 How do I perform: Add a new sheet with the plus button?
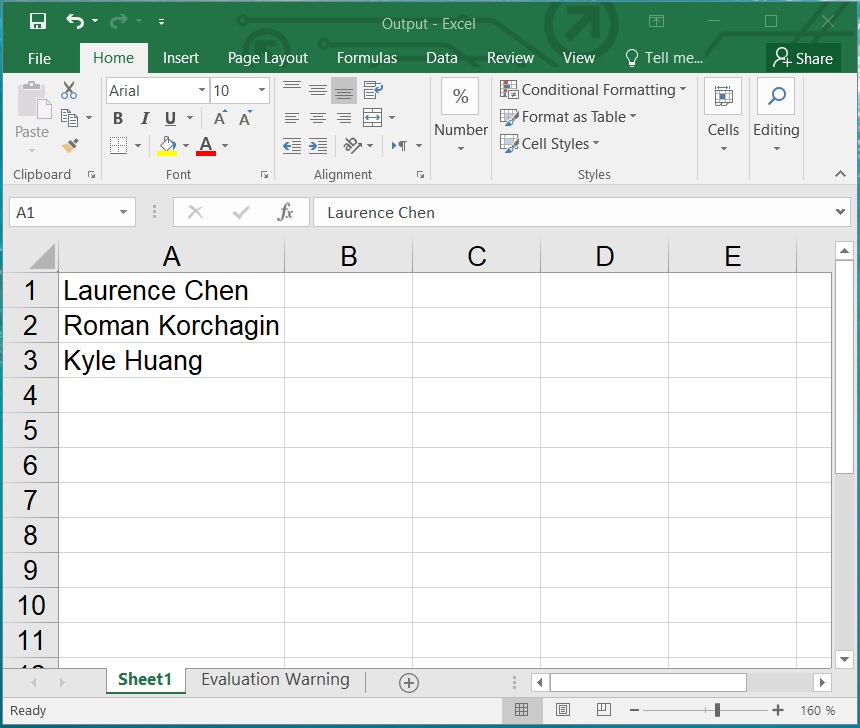(408, 680)
